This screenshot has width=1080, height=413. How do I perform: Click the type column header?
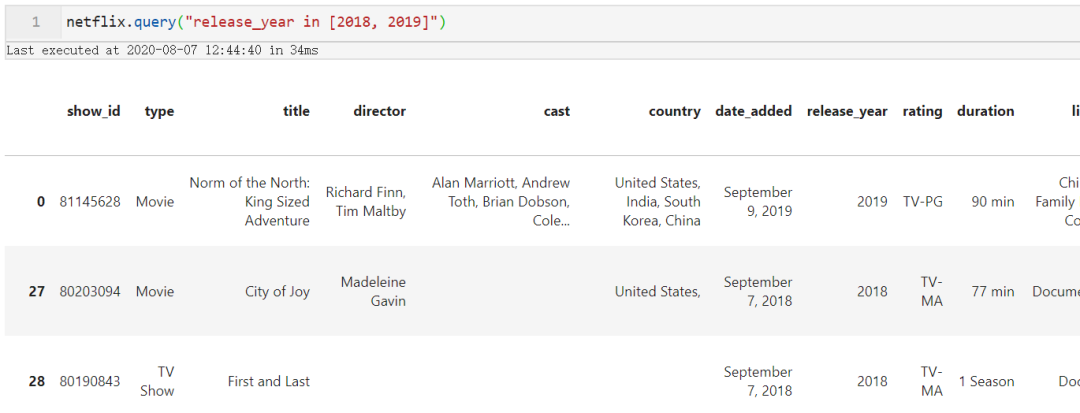point(159,111)
